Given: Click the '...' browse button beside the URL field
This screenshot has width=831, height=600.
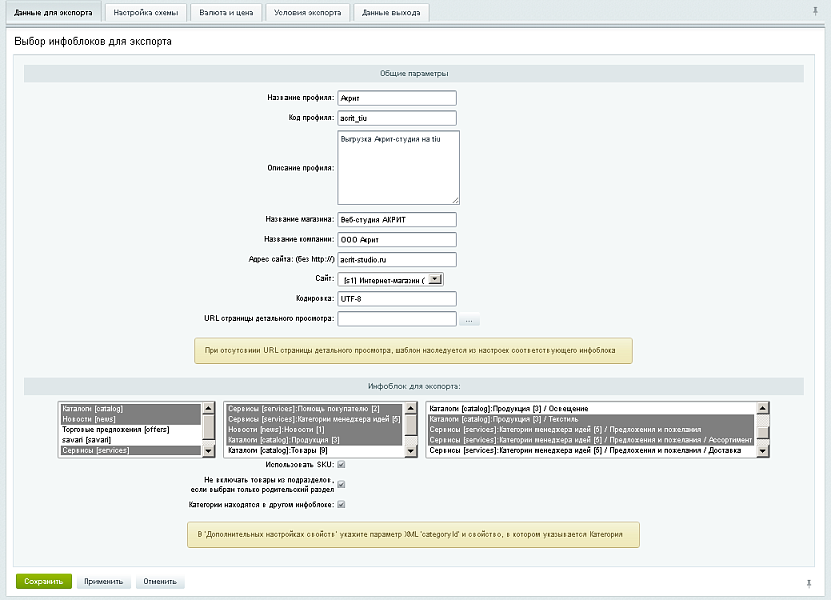Looking at the screenshot, I should (470, 320).
